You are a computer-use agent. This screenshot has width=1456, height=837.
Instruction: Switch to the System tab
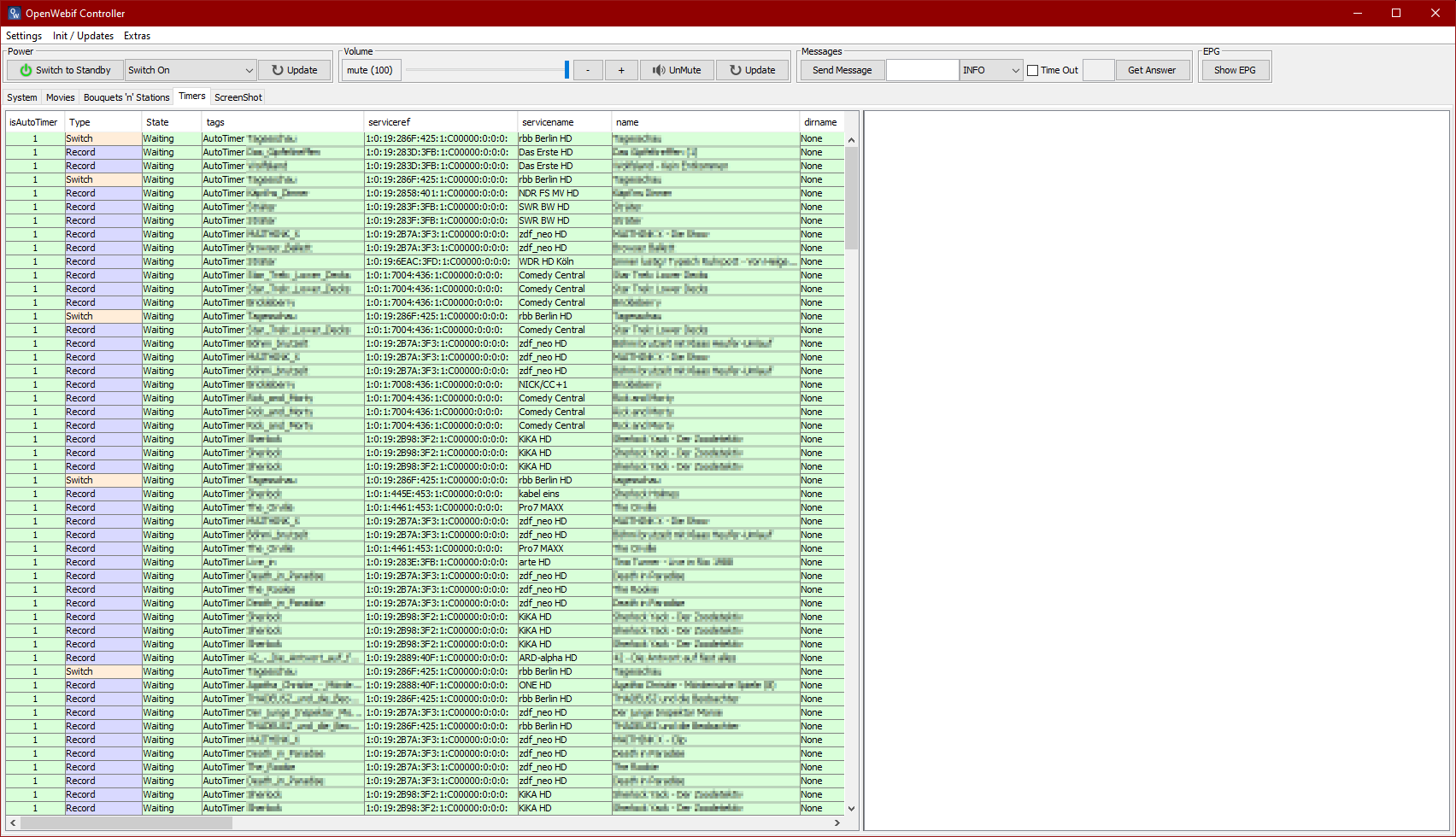click(x=22, y=97)
